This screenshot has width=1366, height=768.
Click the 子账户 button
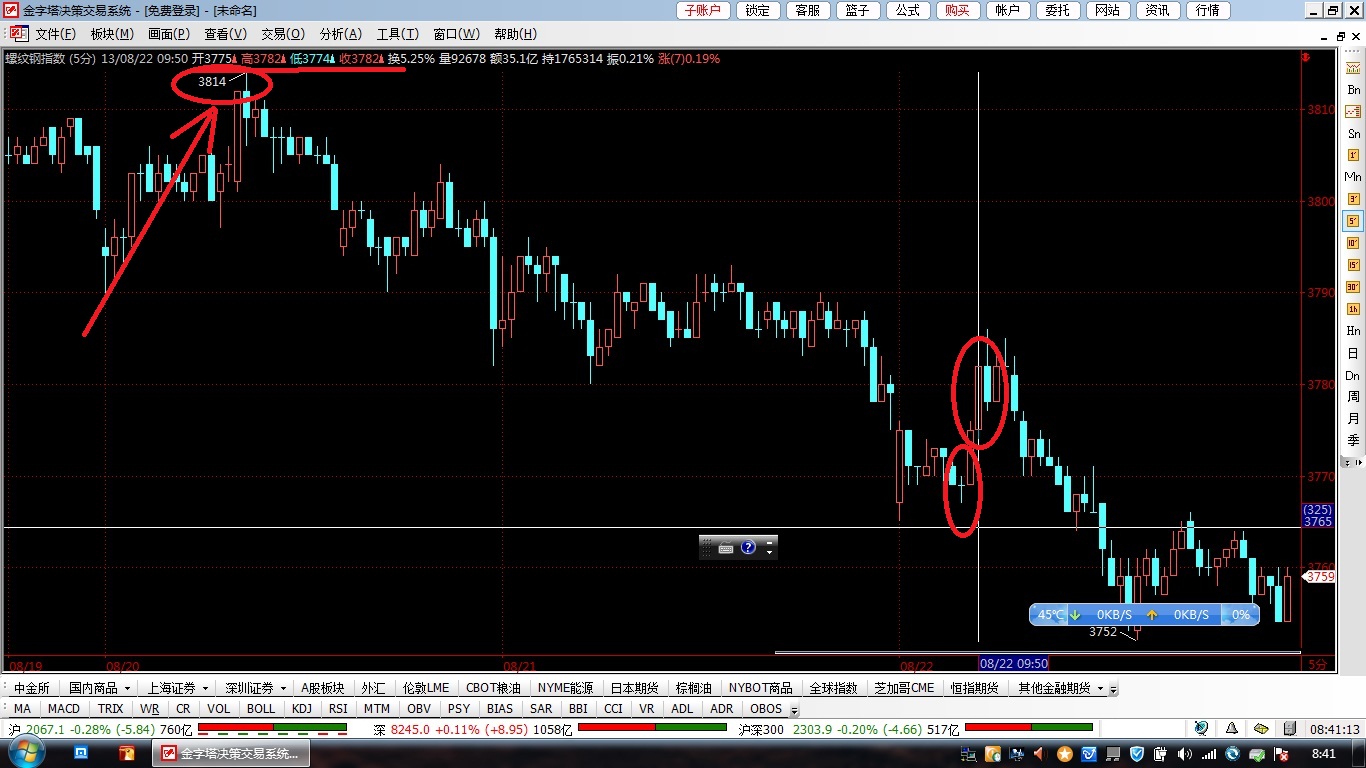point(704,10)
